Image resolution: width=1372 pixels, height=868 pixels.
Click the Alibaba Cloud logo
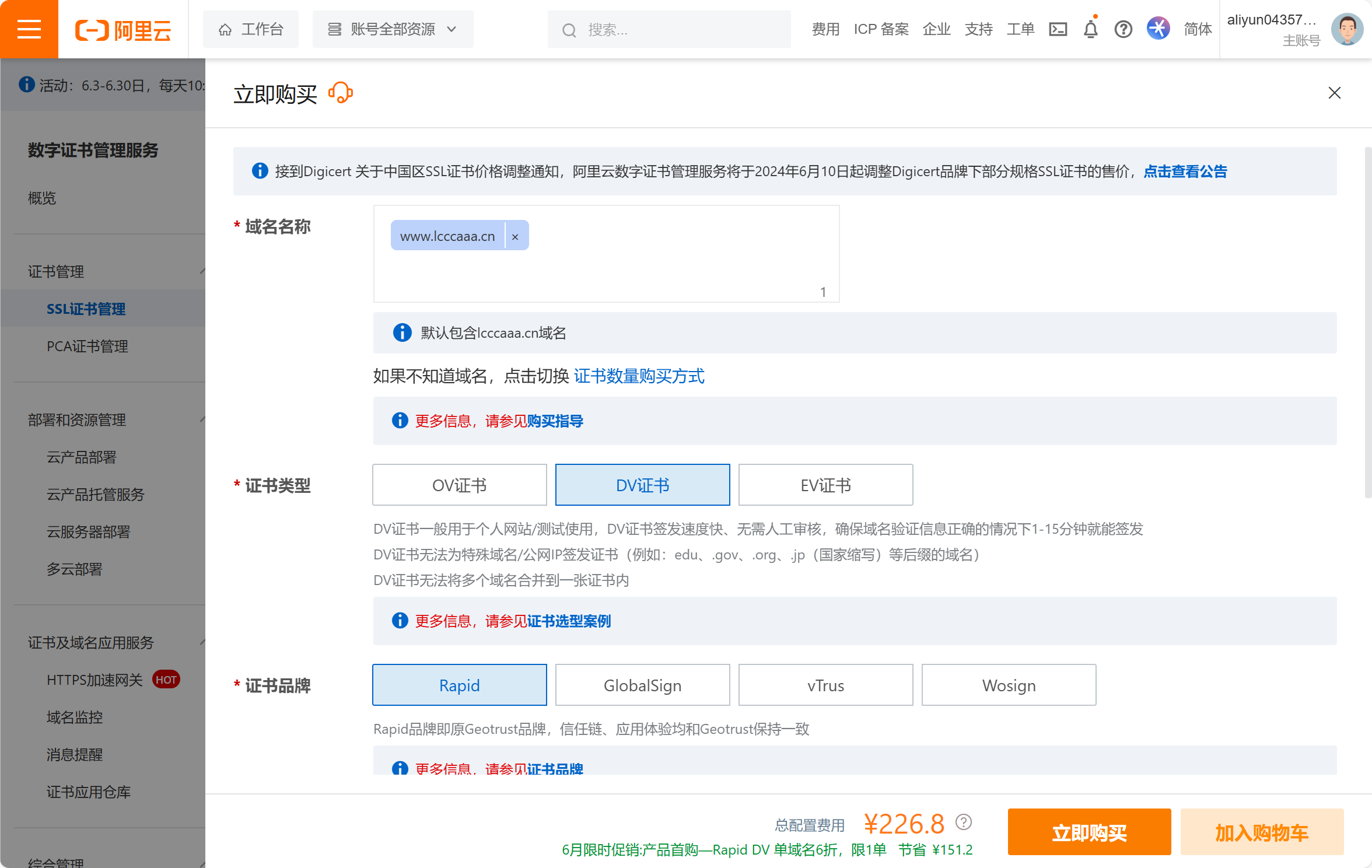[x=123, y=30]
